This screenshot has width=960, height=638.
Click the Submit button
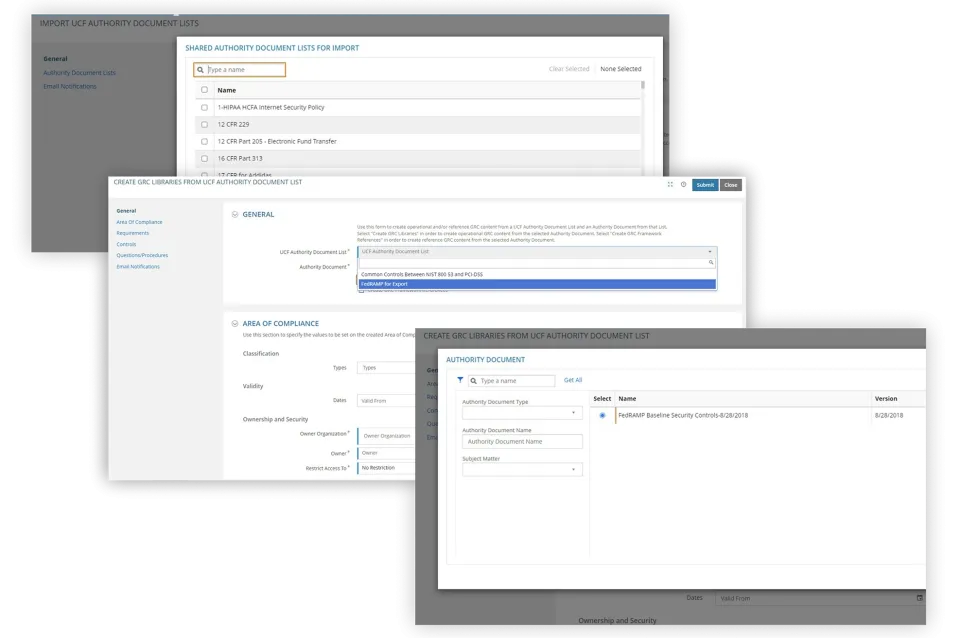pyautogui.click(x=705, y=185)
